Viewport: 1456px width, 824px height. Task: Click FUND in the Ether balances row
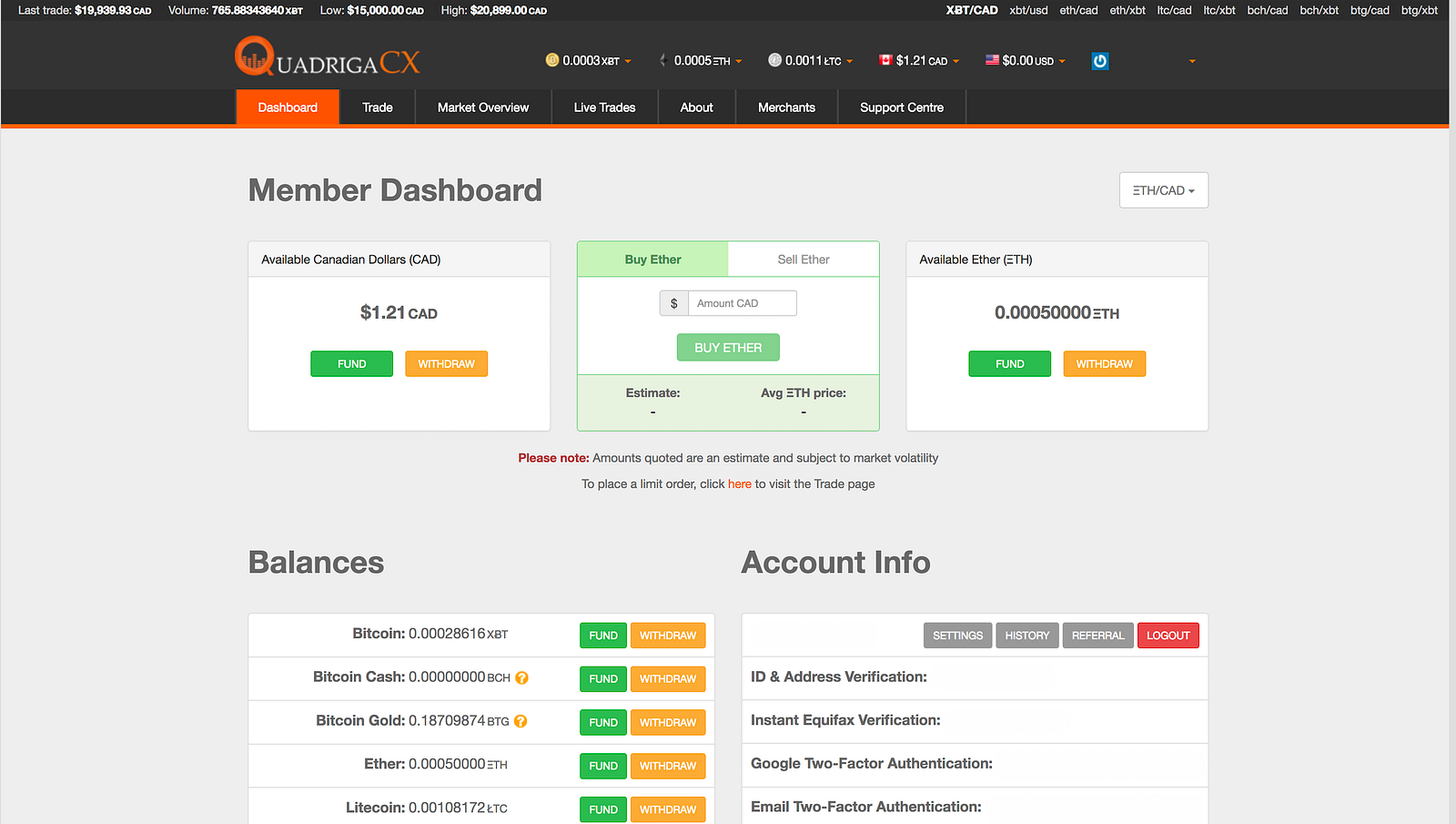[603, 767]
